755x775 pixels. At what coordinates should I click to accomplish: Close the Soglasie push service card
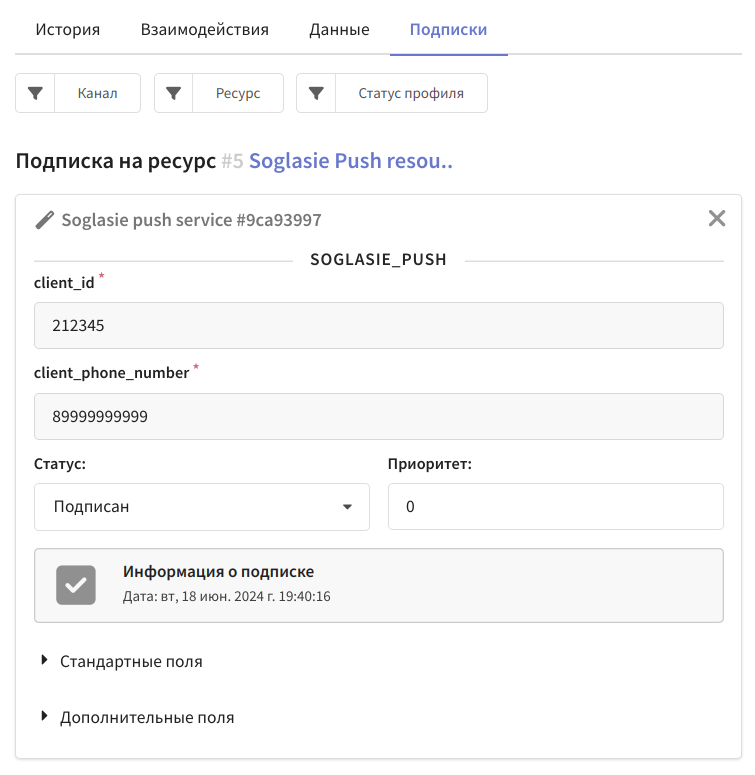pos(716,218)
